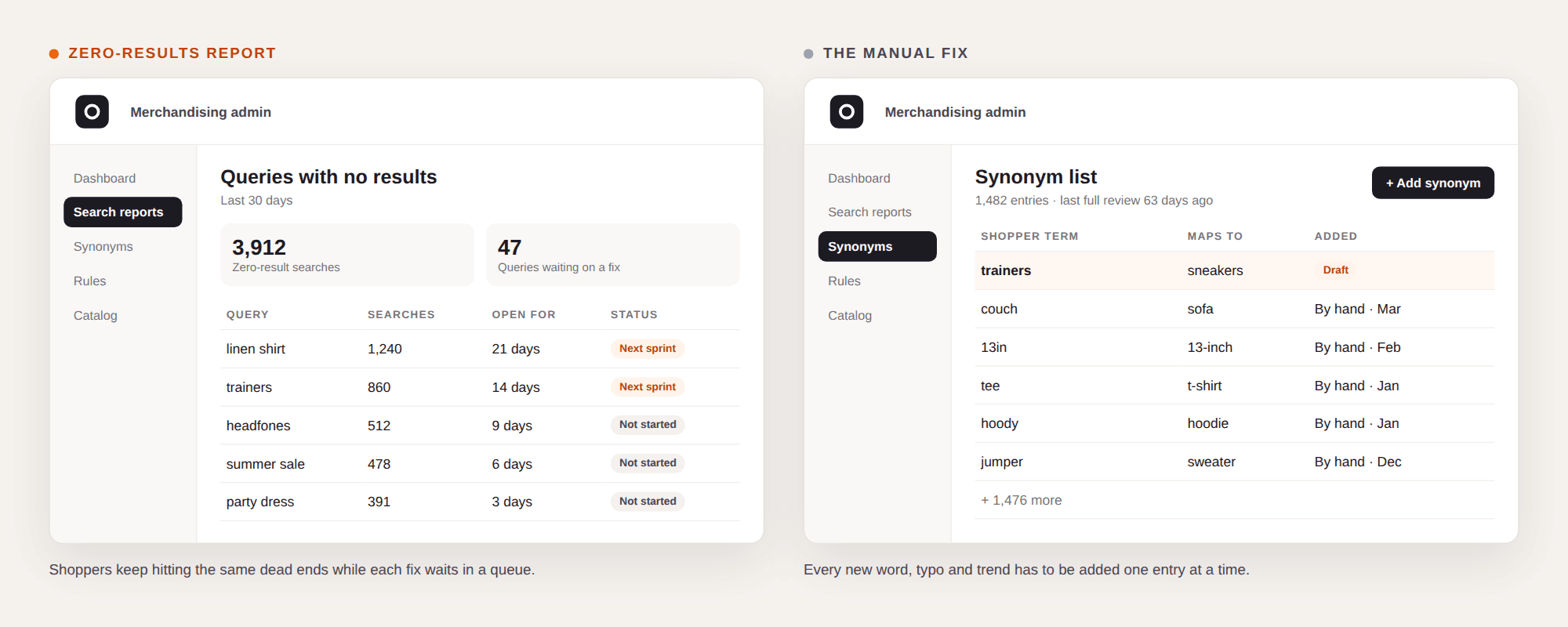This screenshot has width=1568, height=627.
Task: Click the '14 days' open-for value
Action: [515, 387]
